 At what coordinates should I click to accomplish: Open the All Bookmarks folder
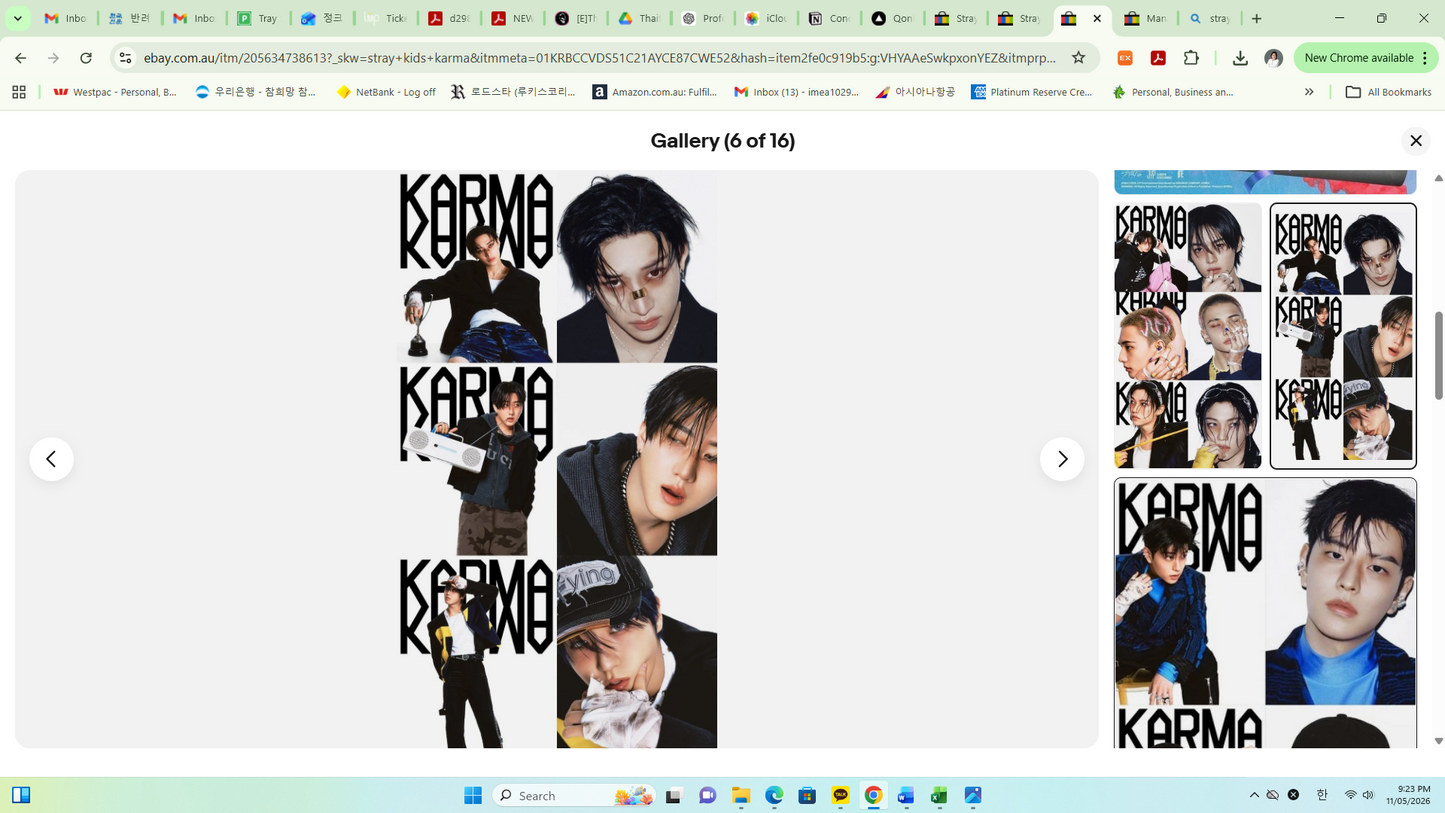1388,92
